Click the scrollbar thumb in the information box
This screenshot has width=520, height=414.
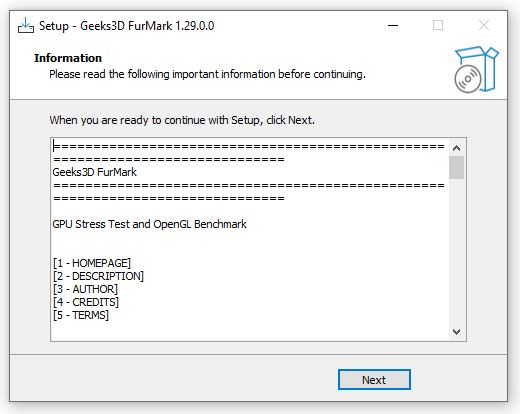pos(456,167)
